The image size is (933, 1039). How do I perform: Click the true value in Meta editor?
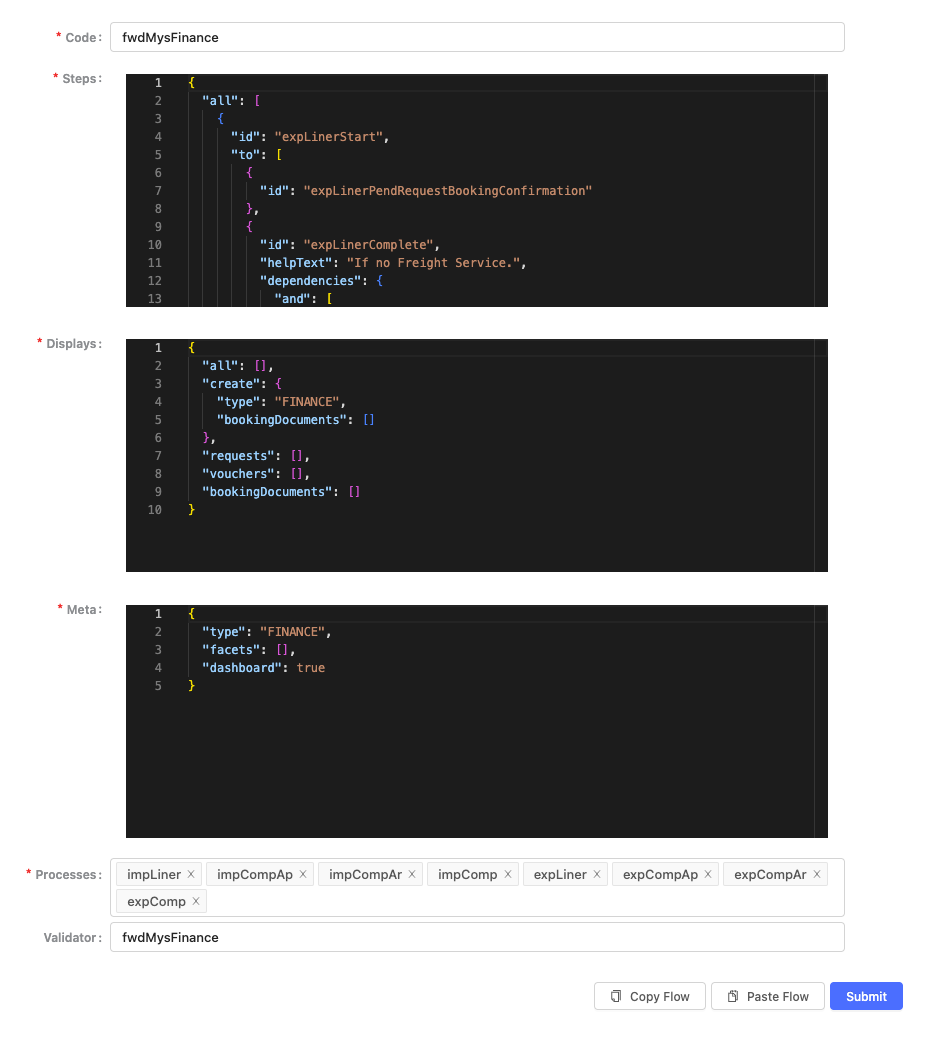tap(311, 667)
